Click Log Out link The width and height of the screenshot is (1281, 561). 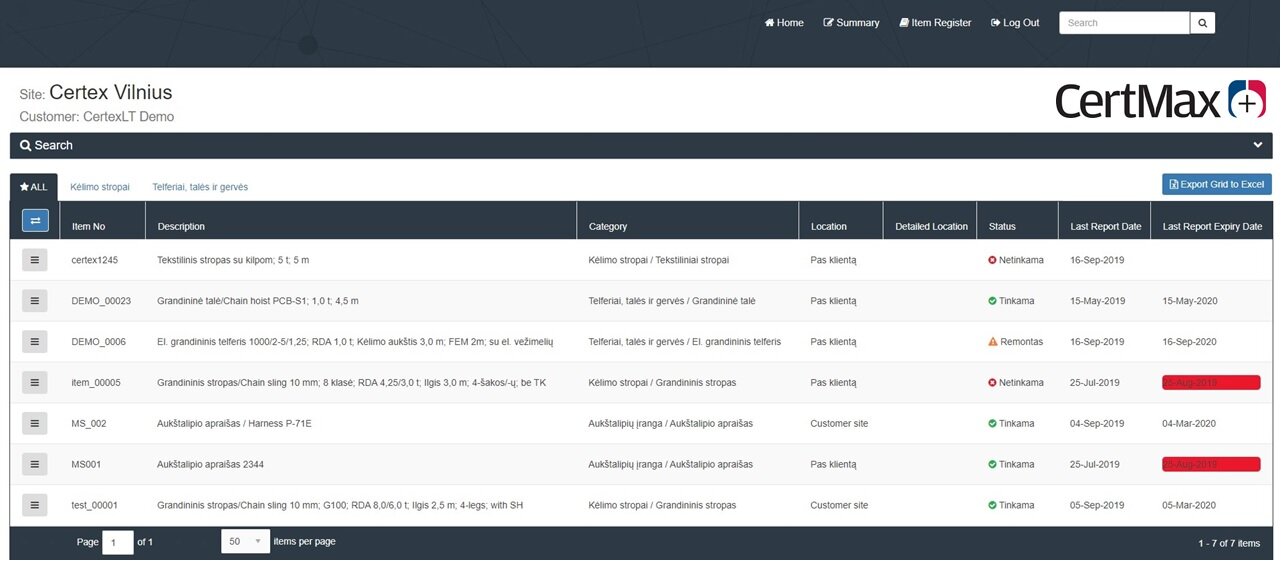(x=1015, y=23)
